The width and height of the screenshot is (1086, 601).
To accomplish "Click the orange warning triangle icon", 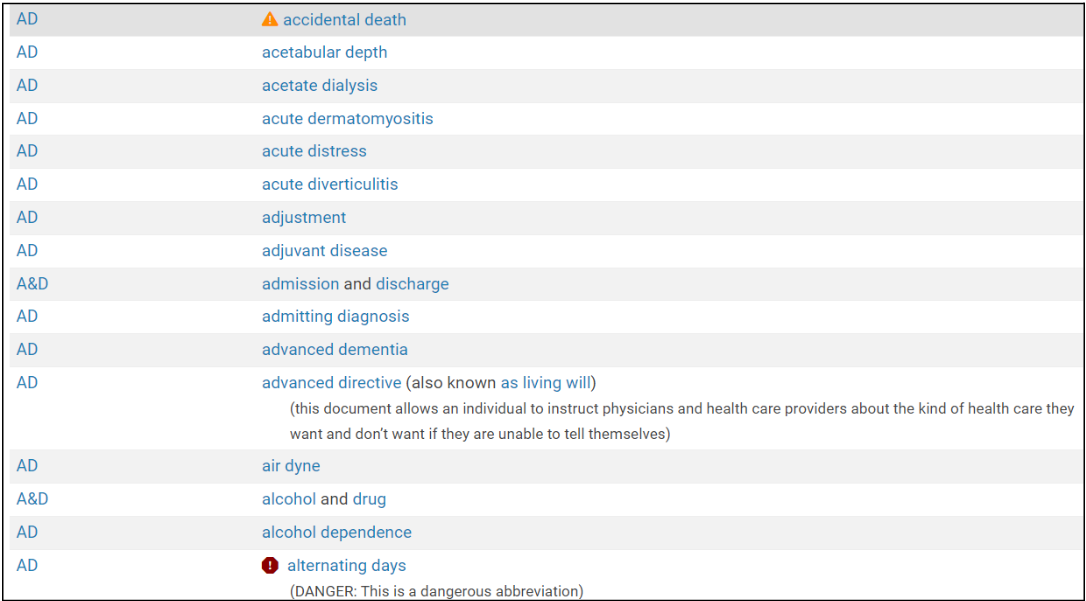I will point(269,19).
